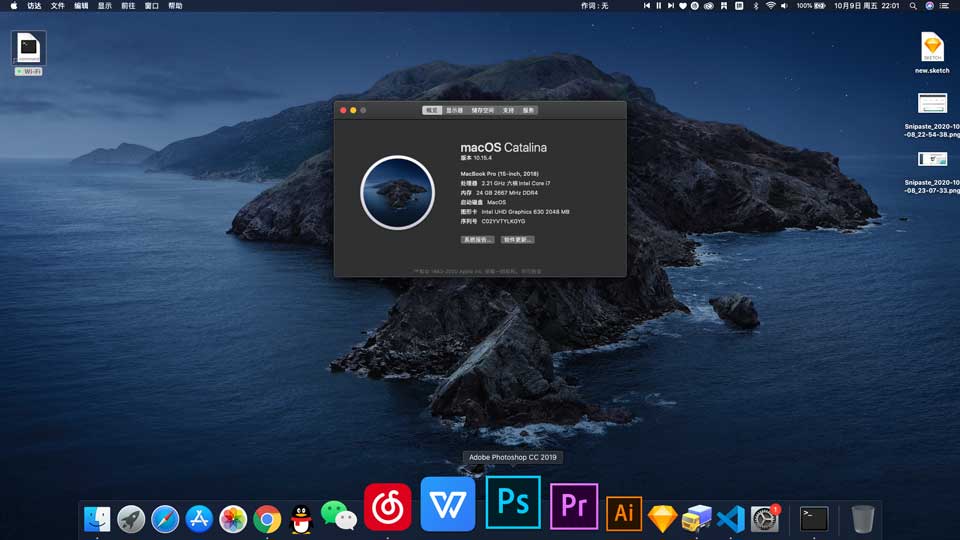Launch Adobe Photoshop CC 2019
960x540 pixels.
pos(513,502)
